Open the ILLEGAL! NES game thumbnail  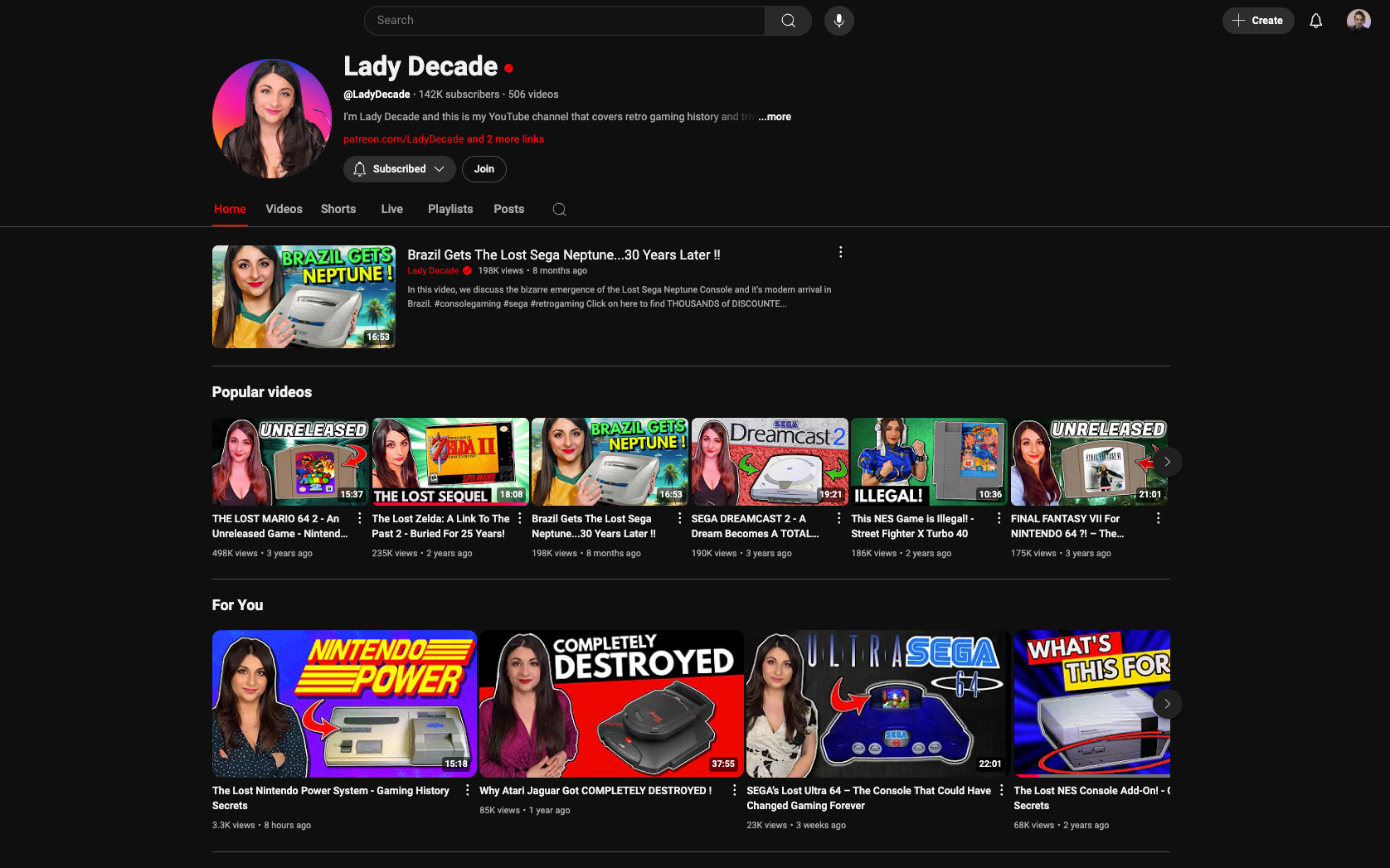[929, 462]
